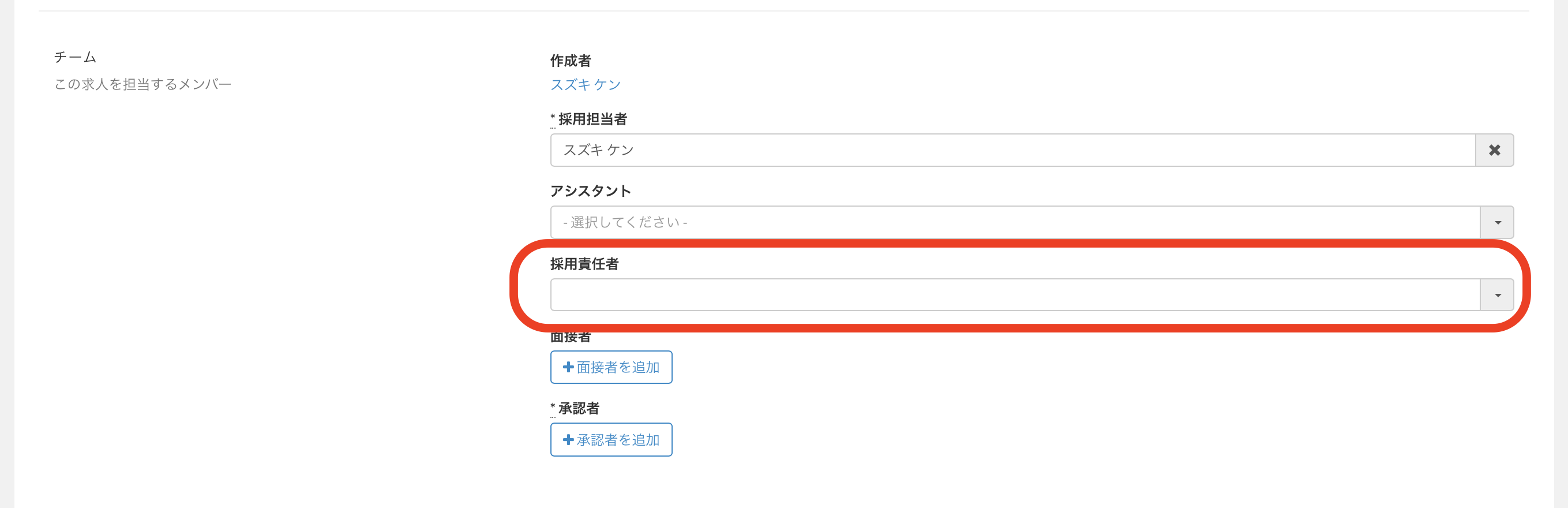Click the 承認者 field label
Screen dimensions: 1568x508
click(578, 408)
